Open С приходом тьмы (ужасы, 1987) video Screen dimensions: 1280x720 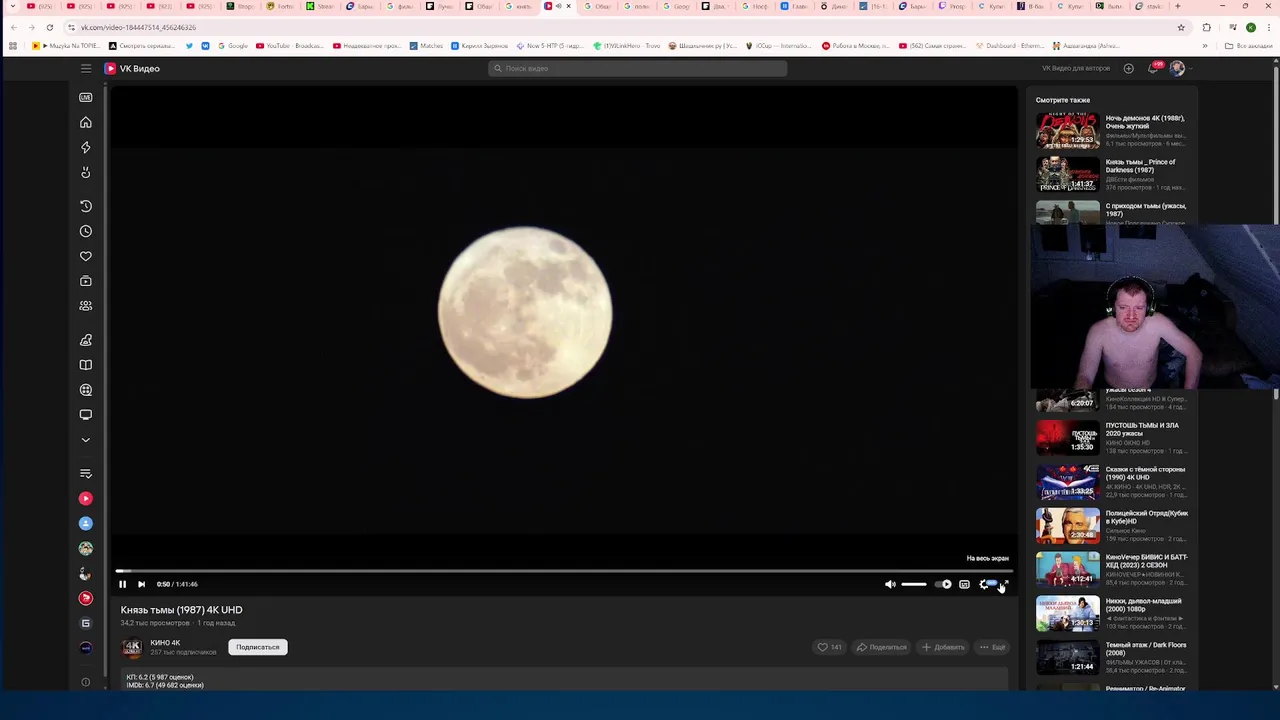[1112, 213]
